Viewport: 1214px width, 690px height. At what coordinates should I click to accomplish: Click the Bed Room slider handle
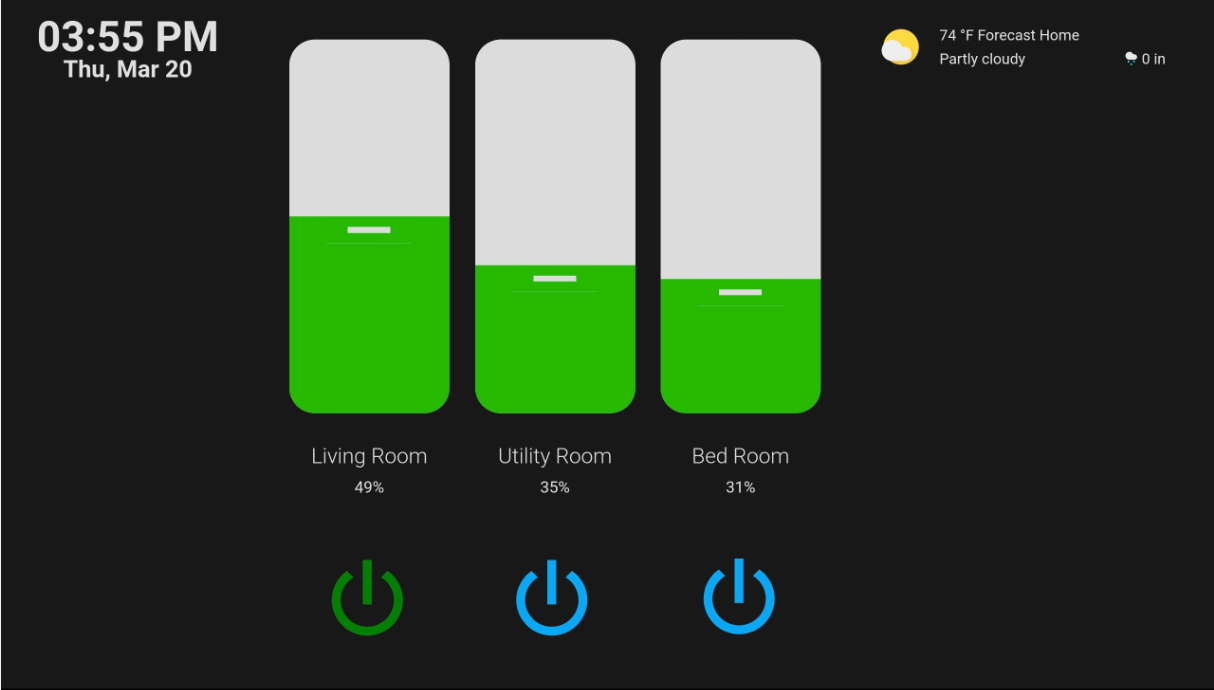(x=740, y=292)
